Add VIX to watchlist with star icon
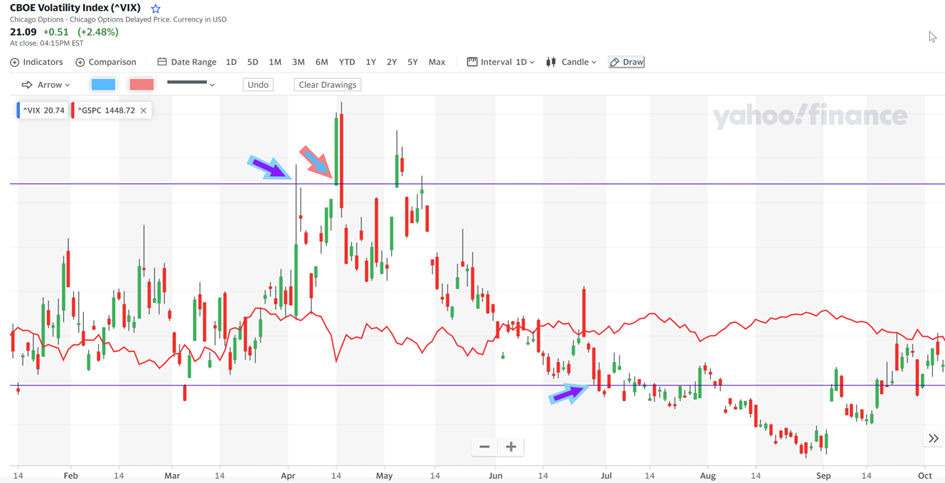The image size is (945, 483). (155, 9)
